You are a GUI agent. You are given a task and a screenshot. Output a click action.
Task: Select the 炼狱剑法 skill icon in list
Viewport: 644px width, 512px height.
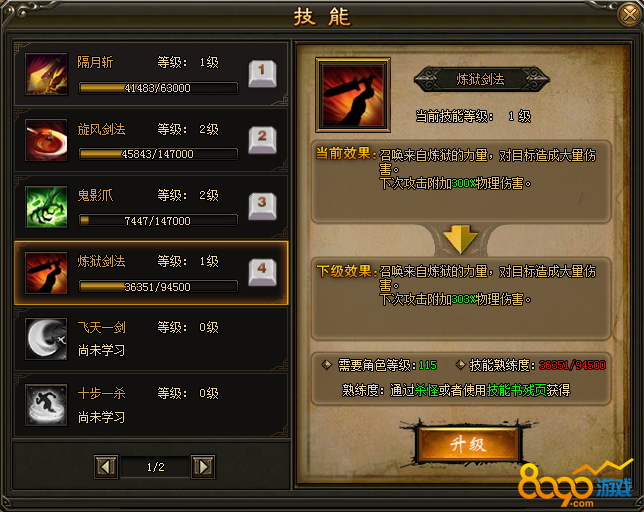coord(46,273)
